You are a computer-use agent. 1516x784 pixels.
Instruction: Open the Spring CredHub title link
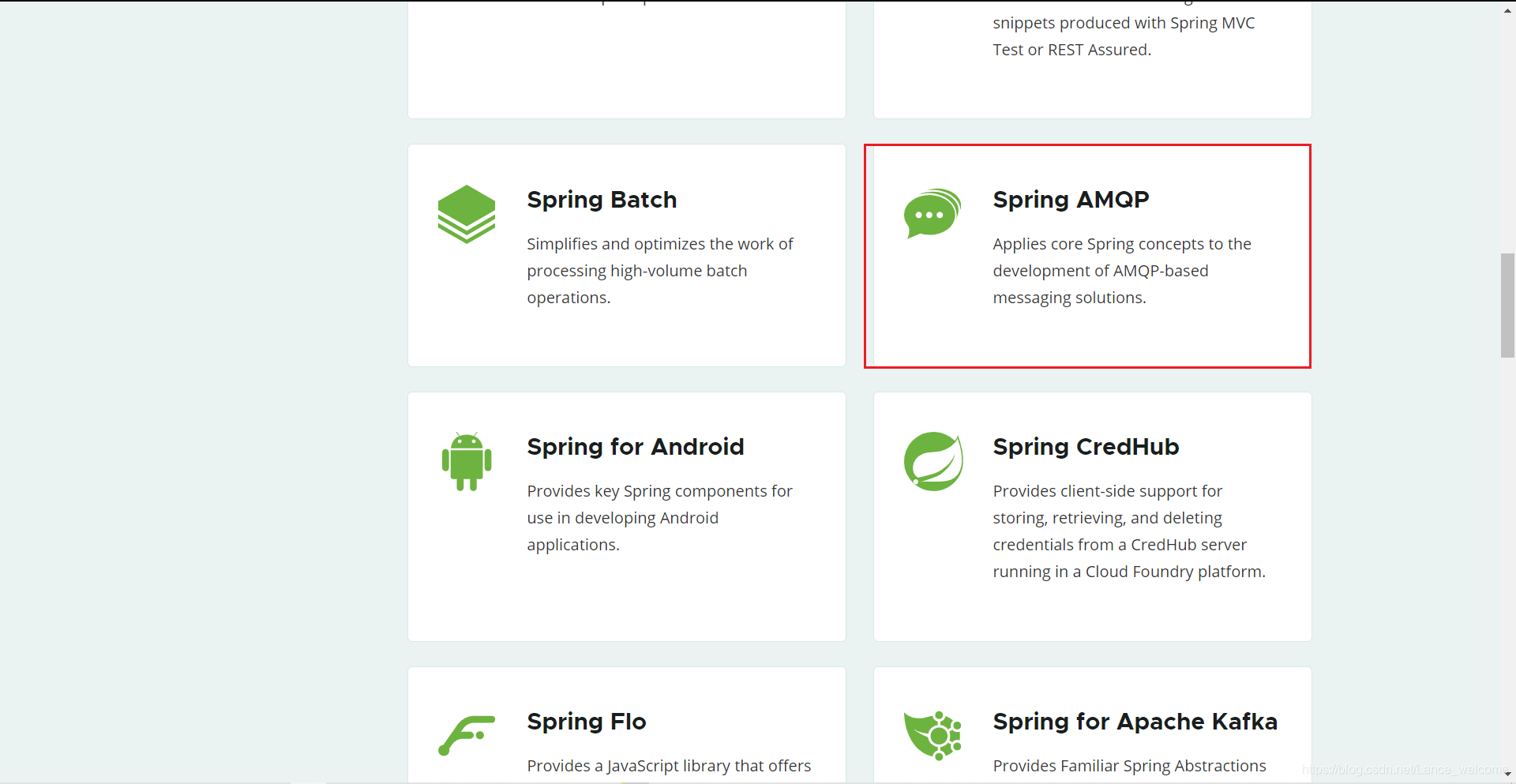point(1086,447)
